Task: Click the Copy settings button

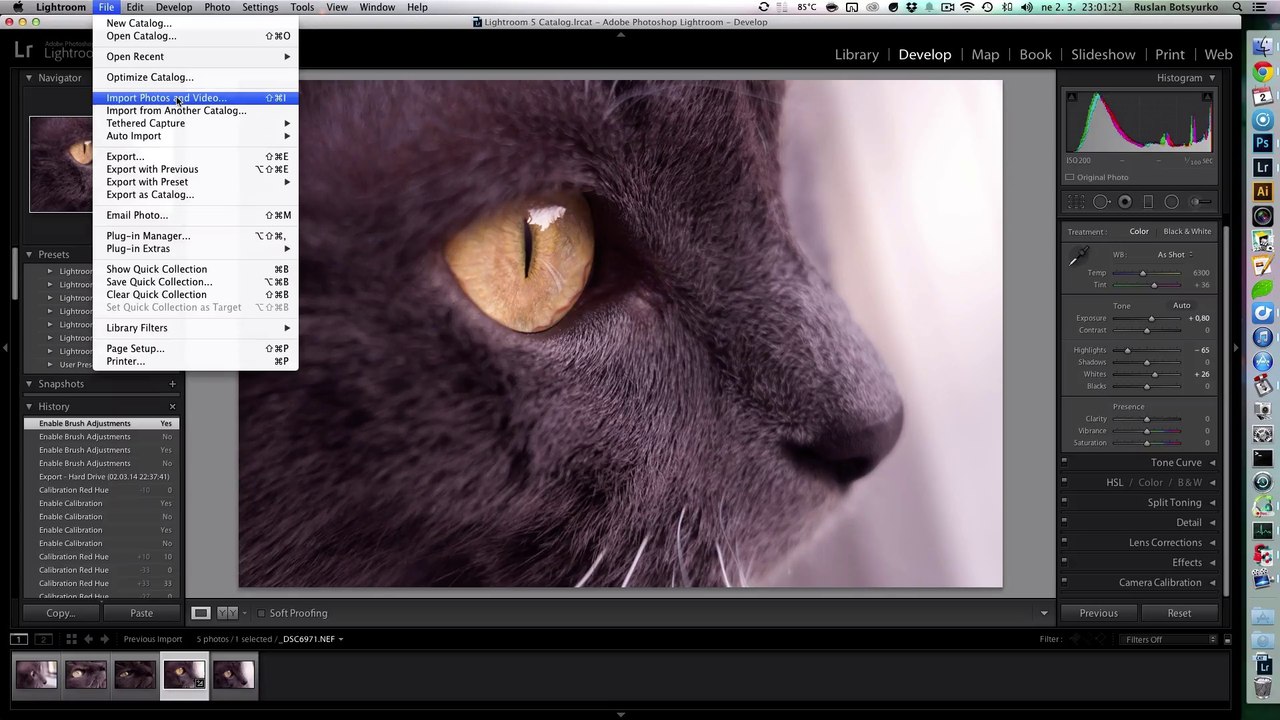Action: coord(60,613)
